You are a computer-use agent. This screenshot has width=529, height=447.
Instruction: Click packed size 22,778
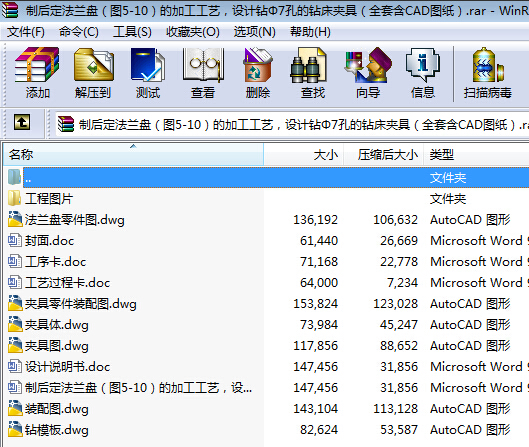[x=399, y=261]
